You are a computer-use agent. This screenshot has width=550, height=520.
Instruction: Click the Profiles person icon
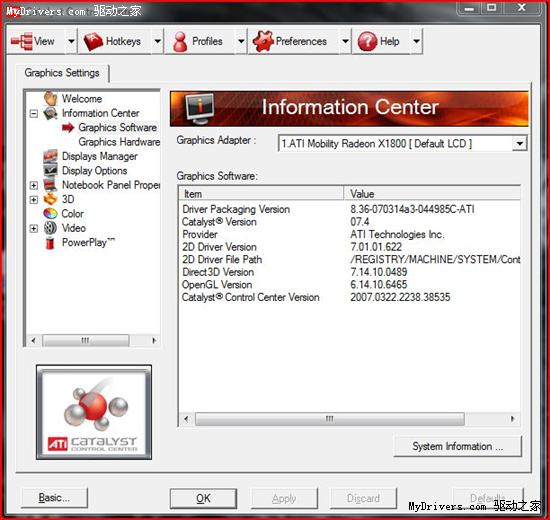(180, 41)
